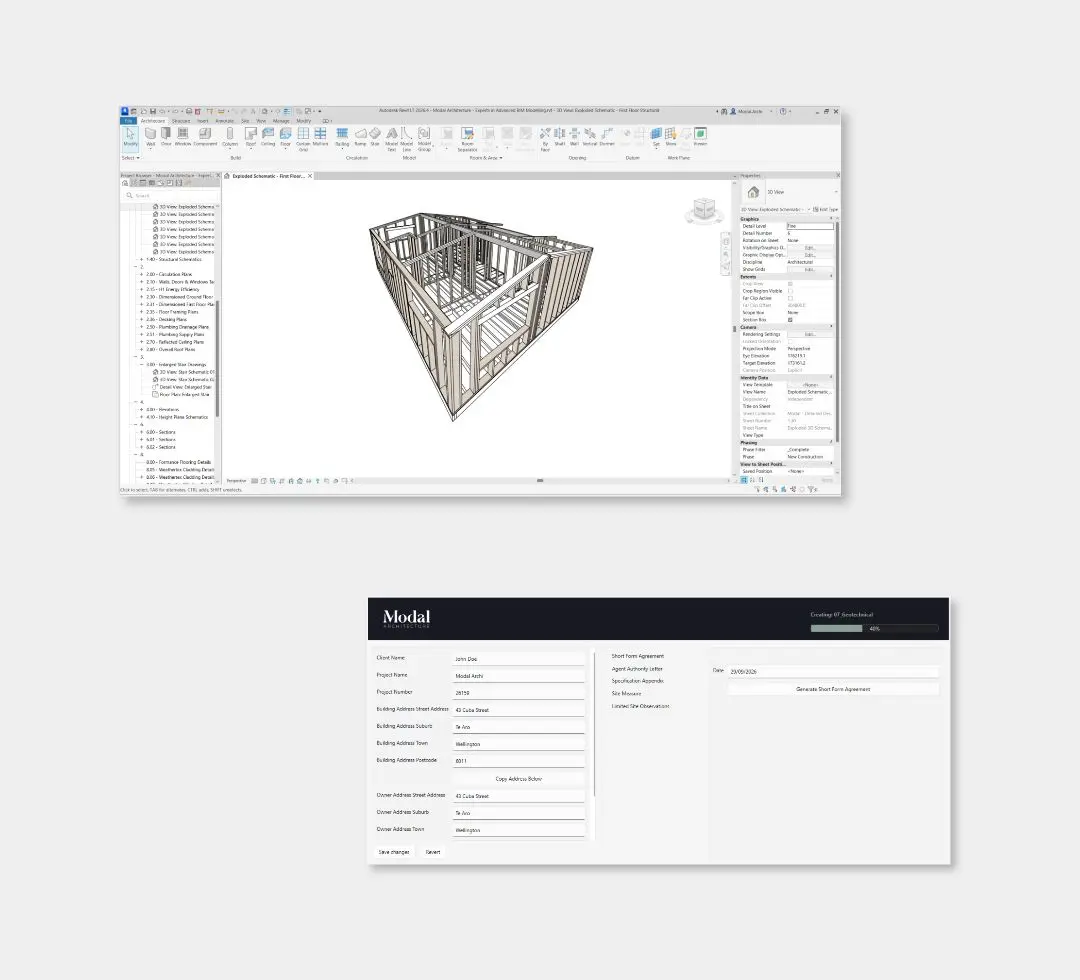1080x980 pixels.
Task: Click the Client Name input field
Action: 519,659
